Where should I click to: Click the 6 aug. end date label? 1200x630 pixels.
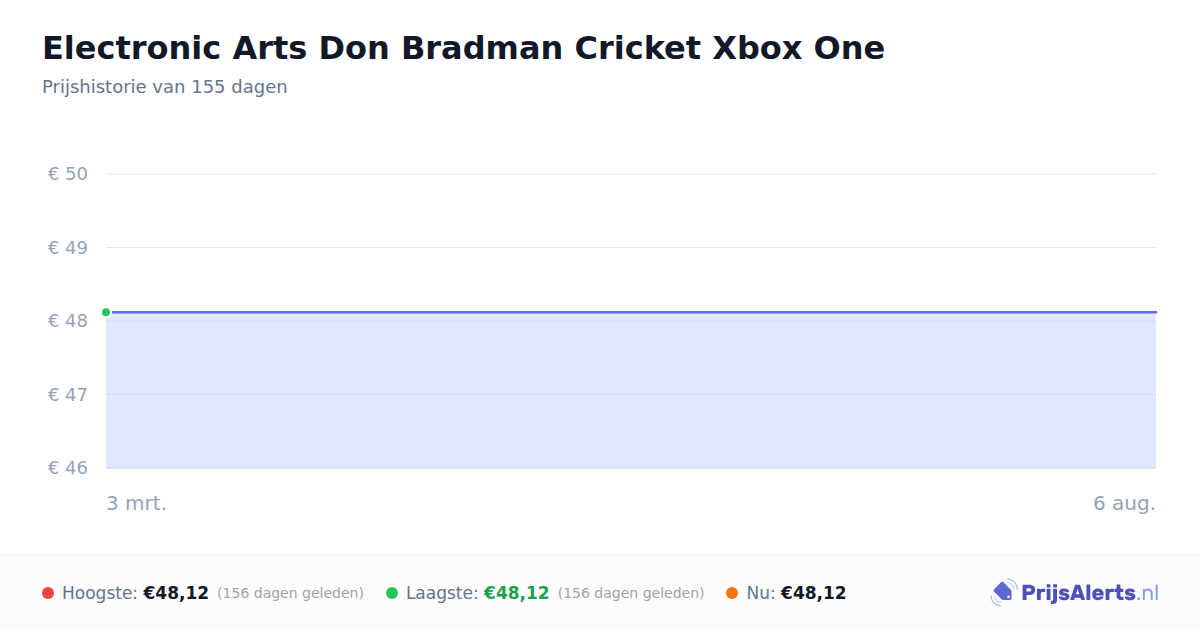1124,503
